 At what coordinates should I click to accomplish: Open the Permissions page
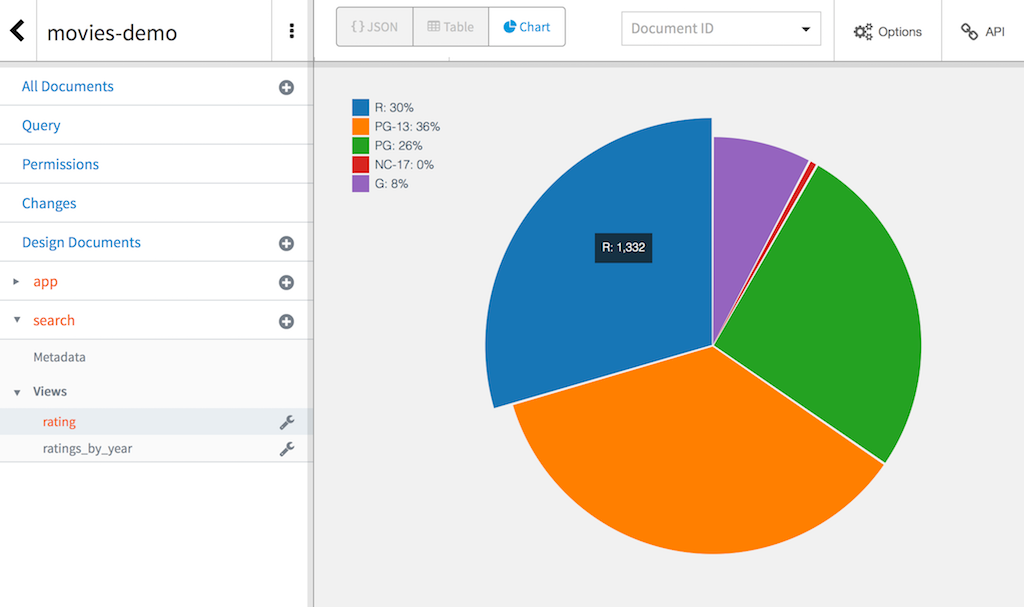point(61,164)
